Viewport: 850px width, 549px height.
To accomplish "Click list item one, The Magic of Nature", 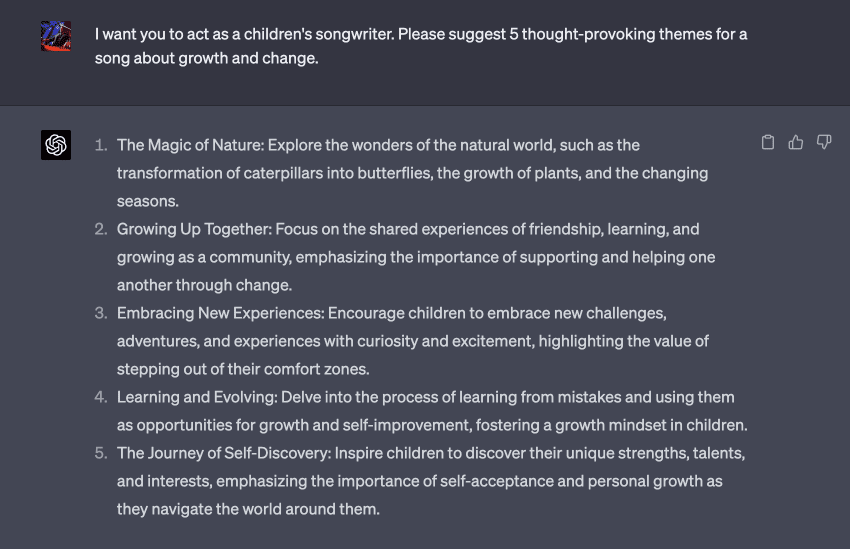I will click(x=412, y=173).
